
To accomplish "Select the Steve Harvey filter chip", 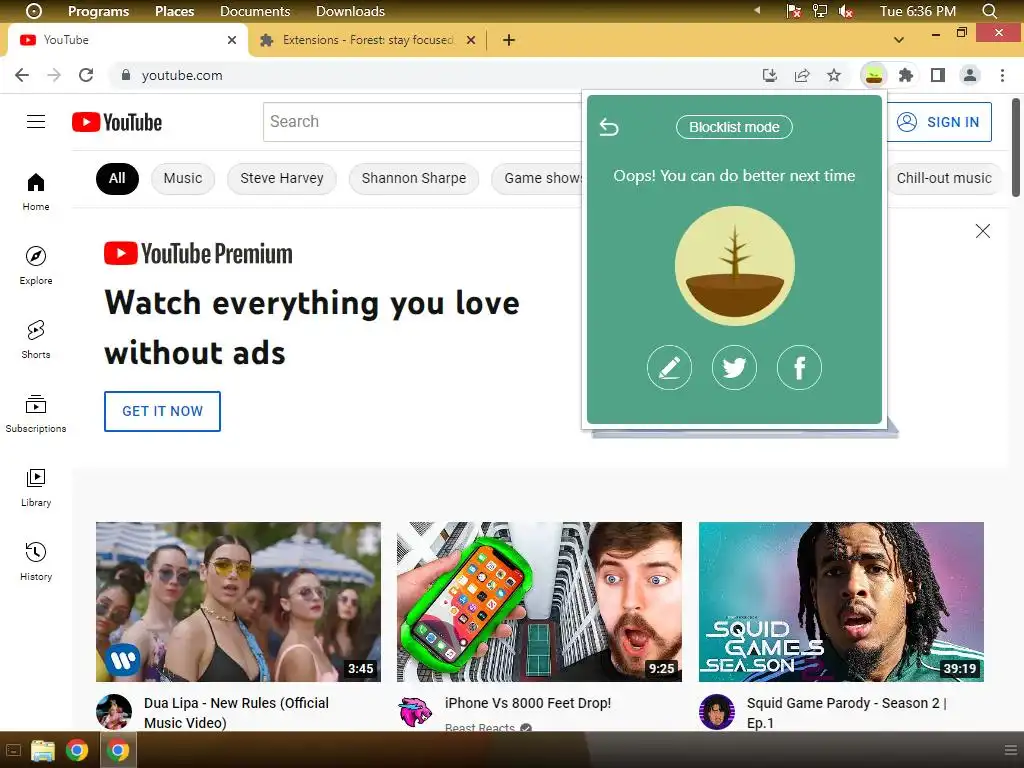I will point(281,178).
